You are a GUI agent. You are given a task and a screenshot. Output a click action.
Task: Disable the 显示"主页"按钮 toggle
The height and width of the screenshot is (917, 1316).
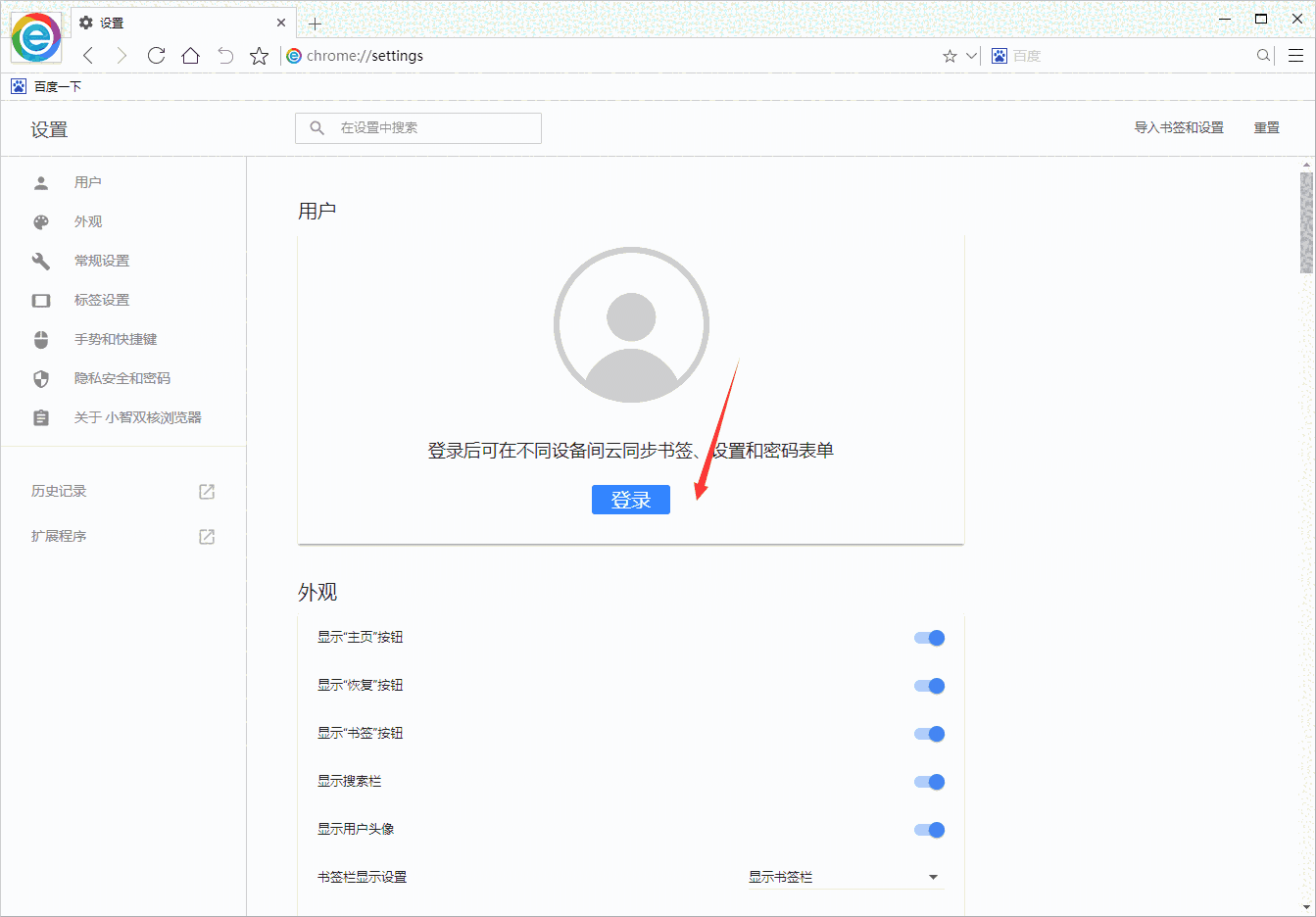pyautogui.click(x=928, y=637)
